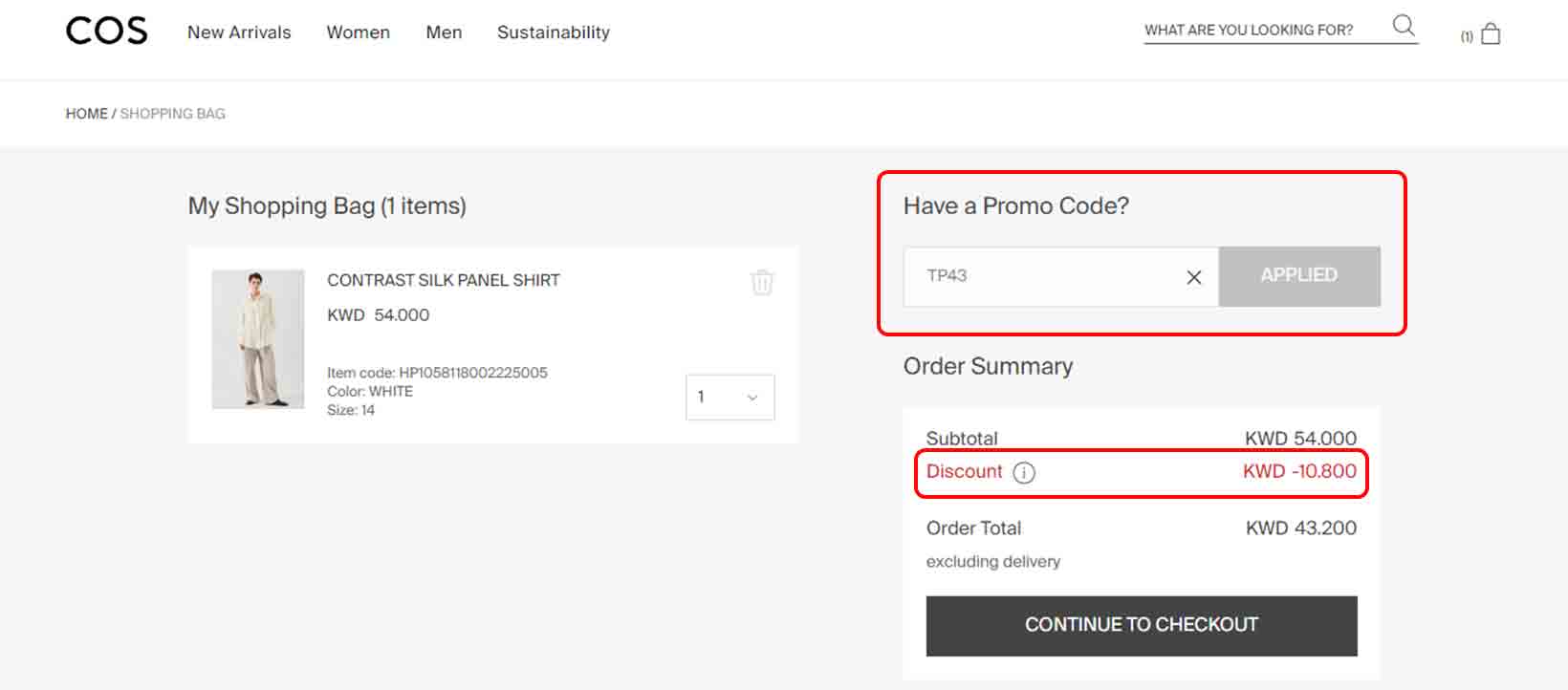The image size is (1568, 690).
Task: Open the Women menu
Action: point(358,32)
